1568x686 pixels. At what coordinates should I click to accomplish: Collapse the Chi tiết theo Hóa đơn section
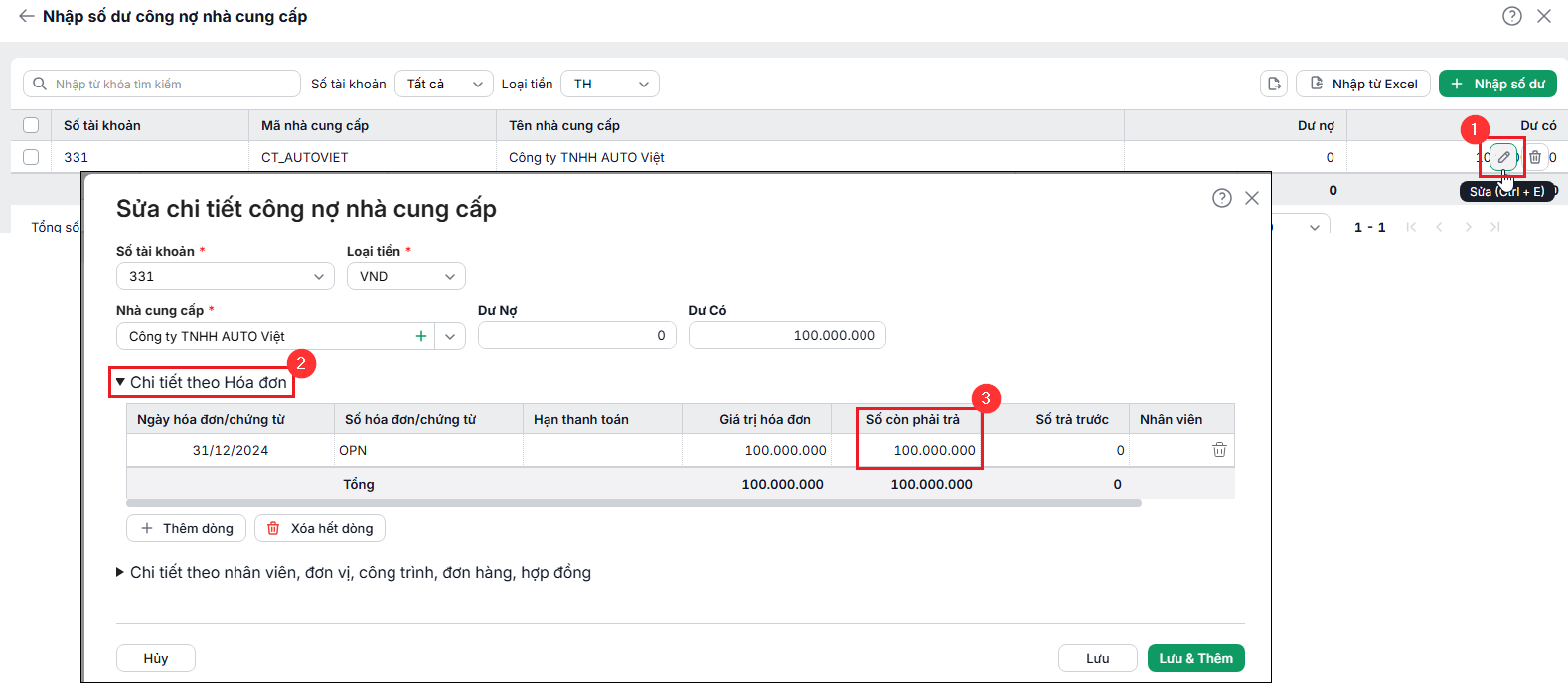[202, 382]
